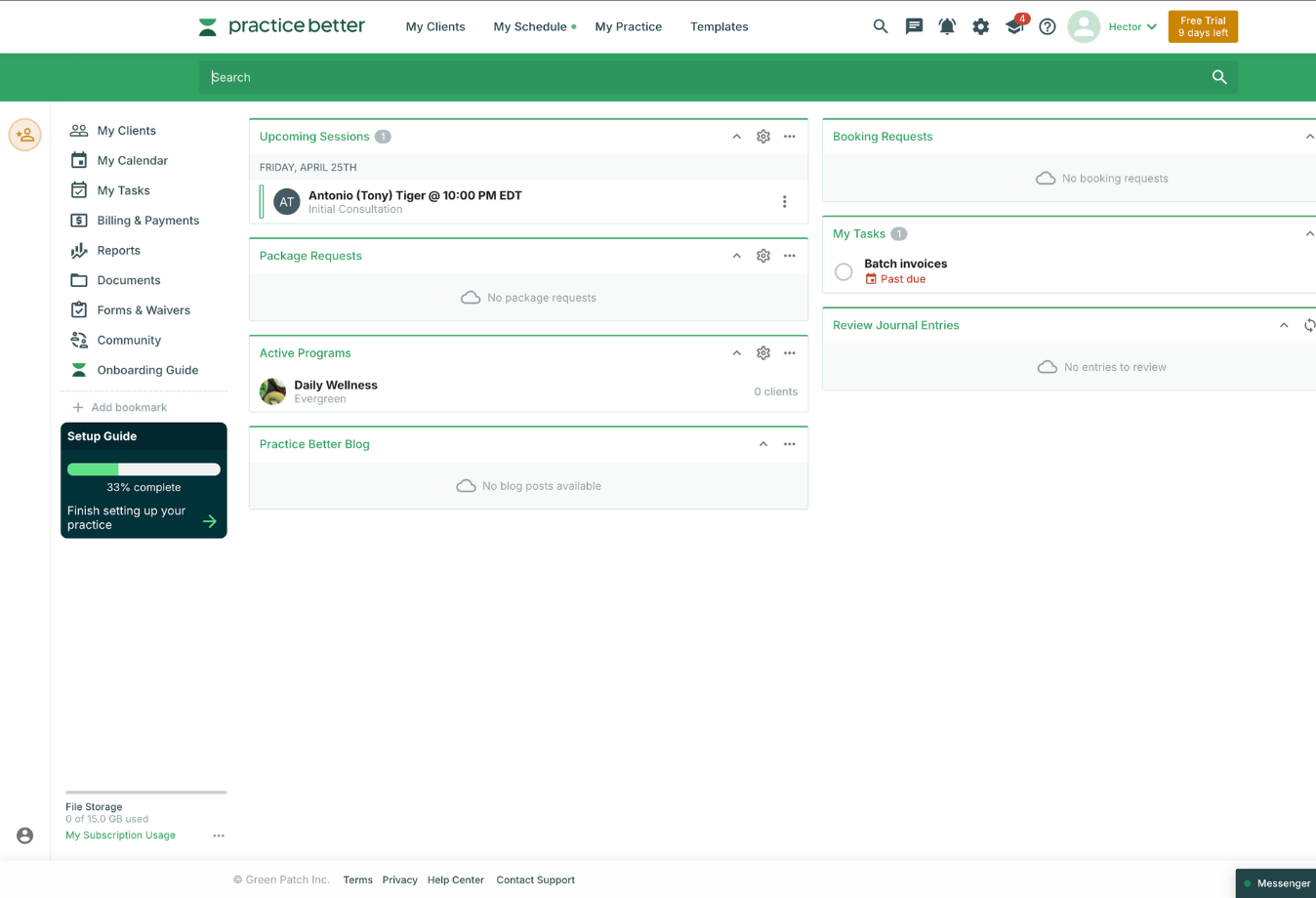Collapse the My Tasks widget

pyautogui.click(x=1309, y=234)
